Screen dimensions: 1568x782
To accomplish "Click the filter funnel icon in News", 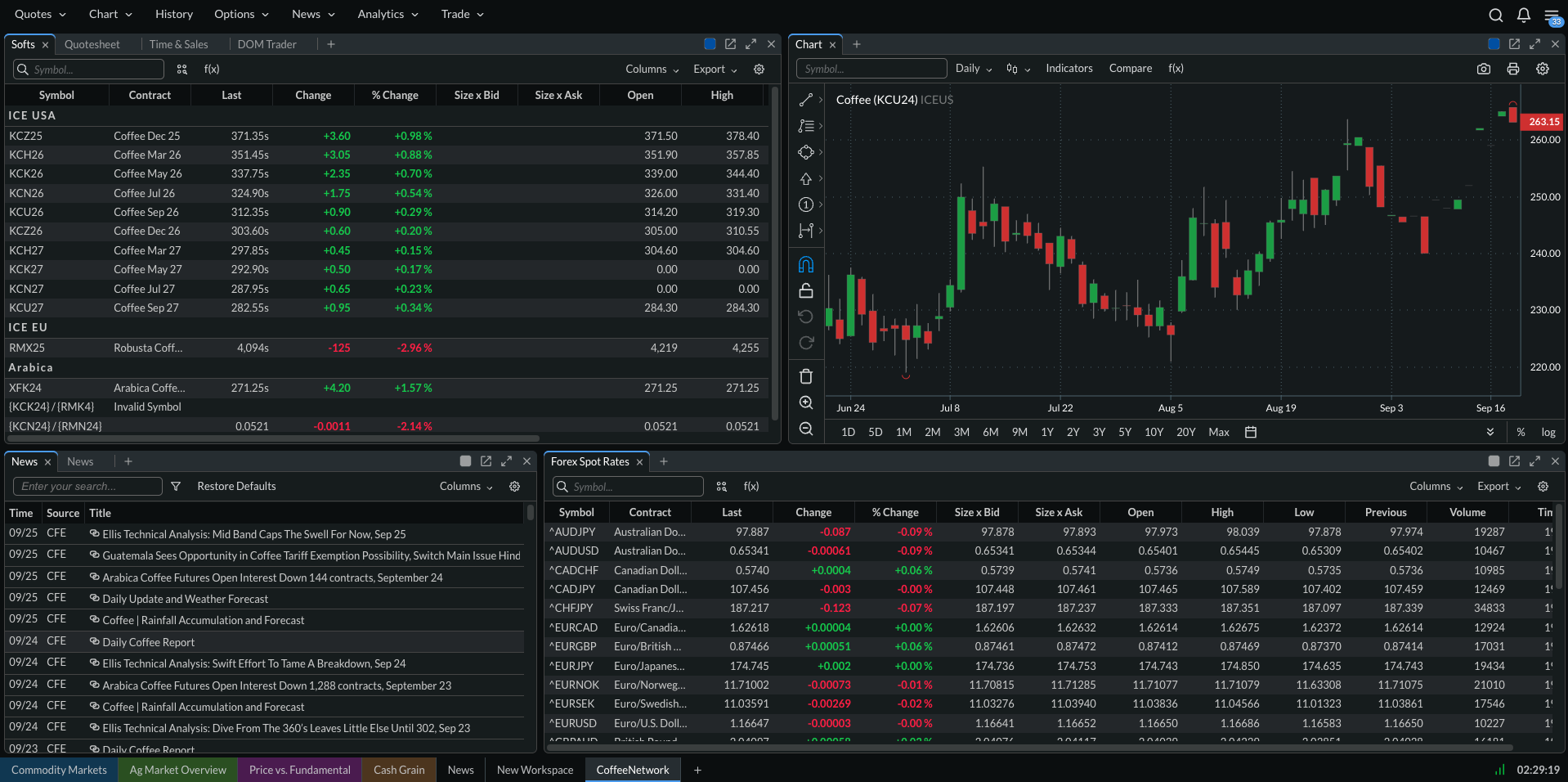I will tap(176, 487).
